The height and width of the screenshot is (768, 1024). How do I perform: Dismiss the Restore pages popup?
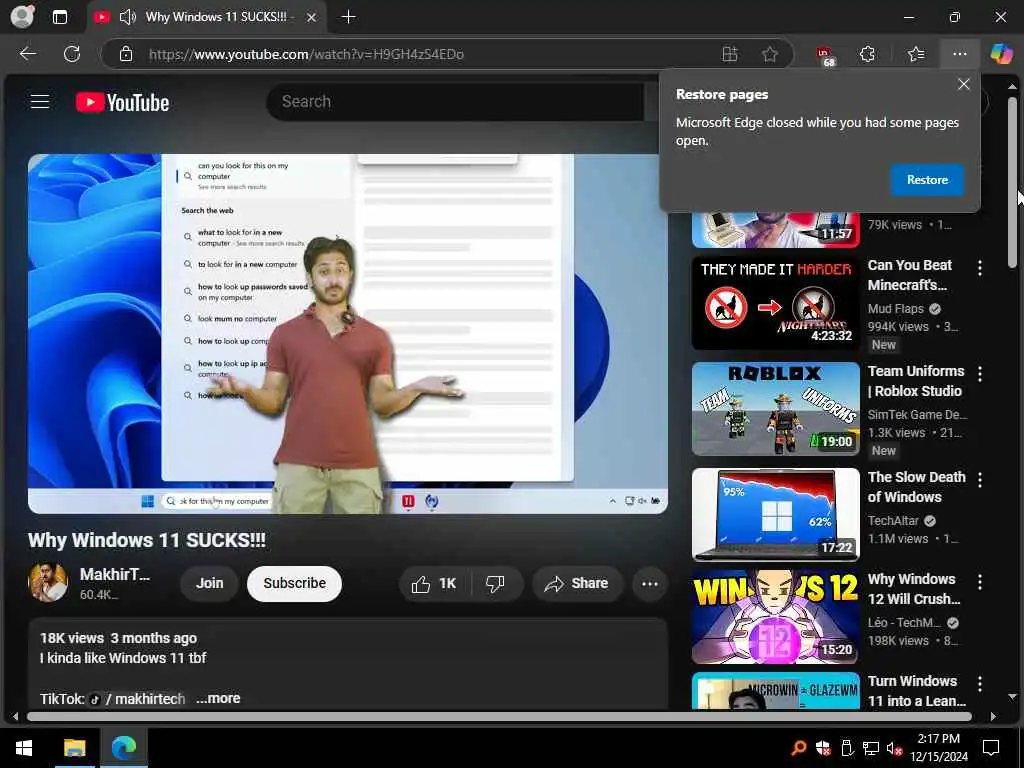(x=963, y=84)
